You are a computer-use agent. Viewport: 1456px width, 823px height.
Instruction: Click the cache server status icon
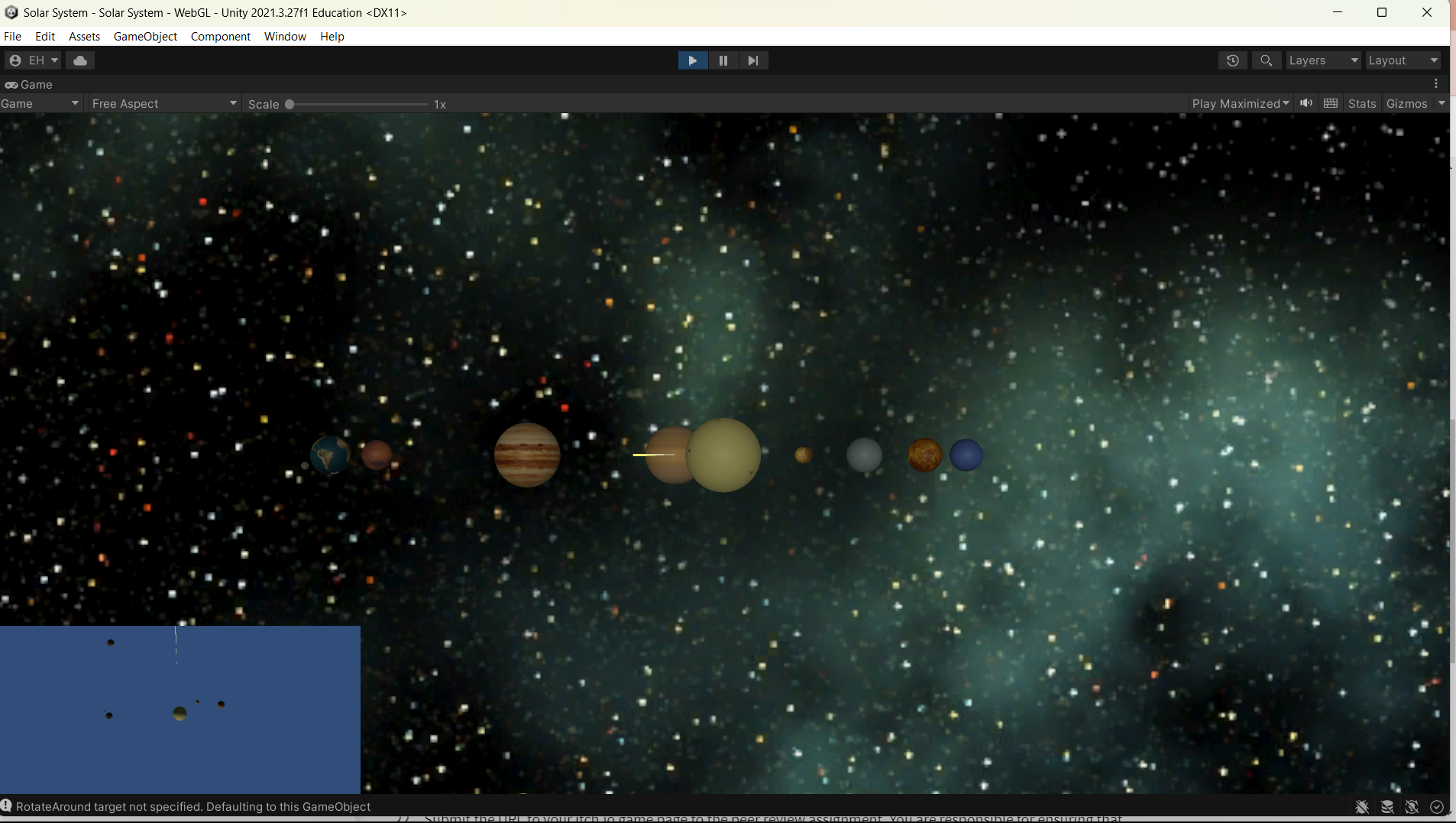coord(1386,807)
